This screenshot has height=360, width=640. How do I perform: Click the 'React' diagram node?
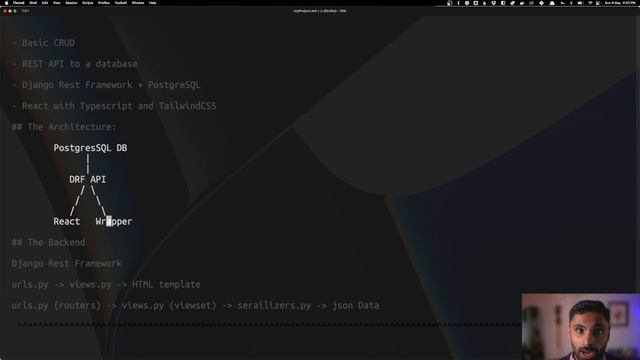pos(67,221)
